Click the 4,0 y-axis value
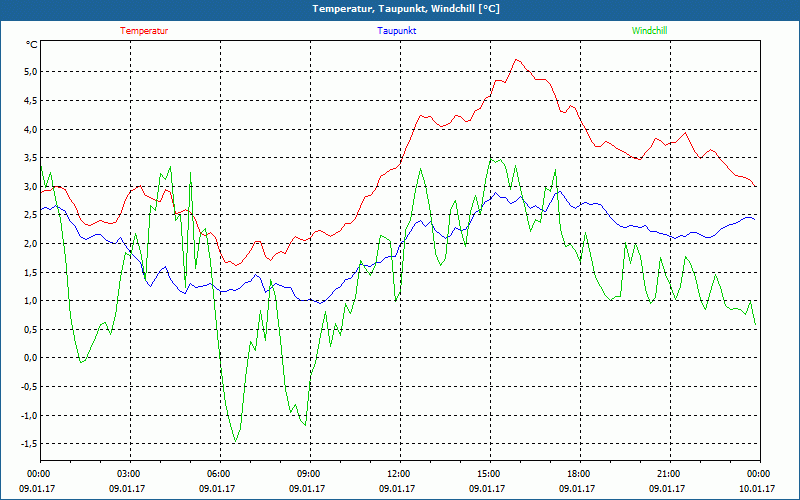Viewport: 800px width, 500px height. (x=31, y=129)
